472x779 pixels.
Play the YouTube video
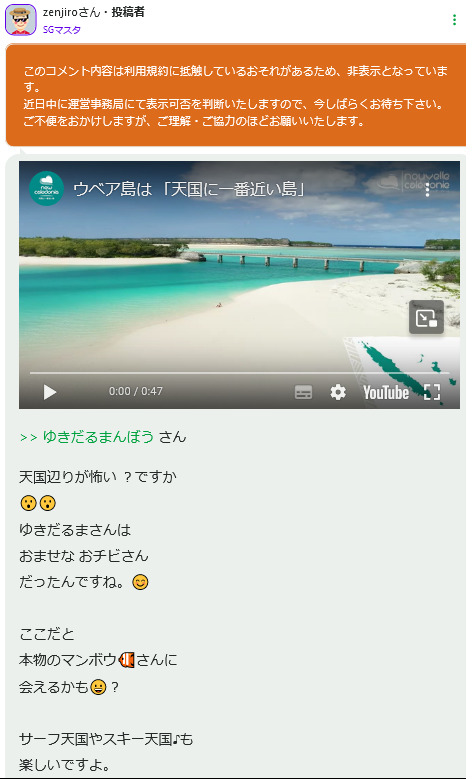click(50, 392)
